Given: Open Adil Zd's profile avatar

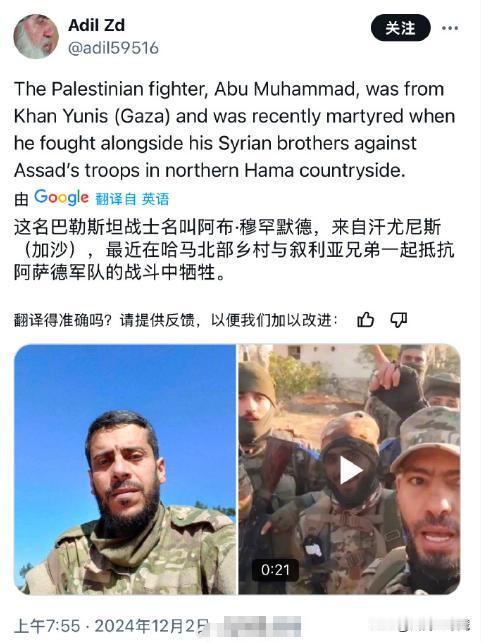Looking at the screenshot, I should [x=36, y=36].
